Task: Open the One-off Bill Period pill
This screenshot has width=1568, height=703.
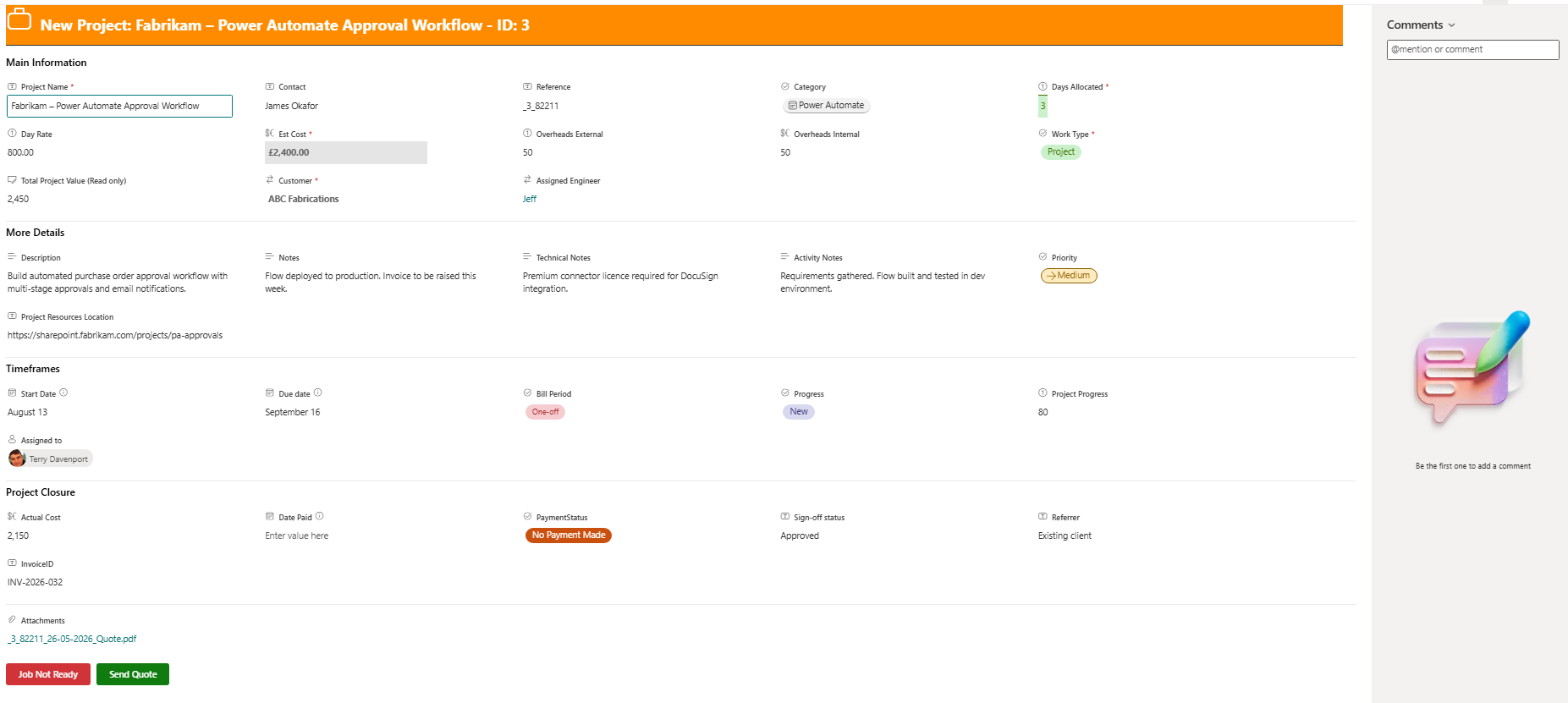Action: coord(545,412)
